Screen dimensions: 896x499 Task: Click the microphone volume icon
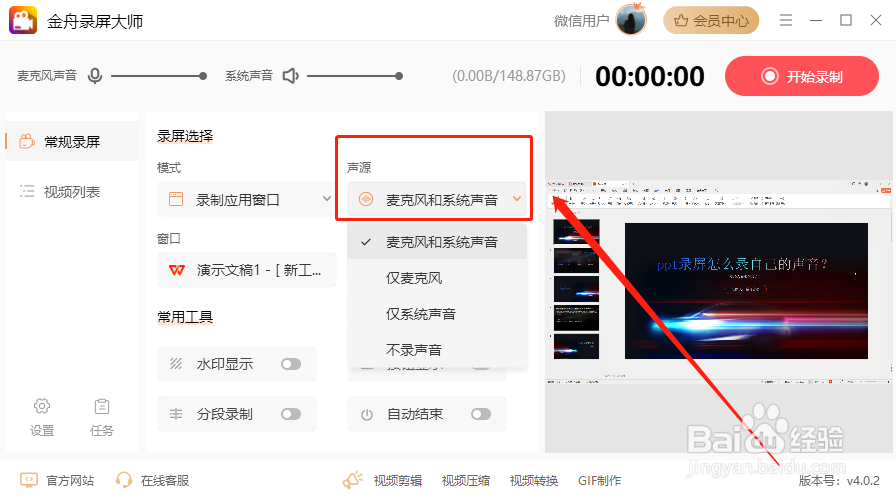point(95,76)
